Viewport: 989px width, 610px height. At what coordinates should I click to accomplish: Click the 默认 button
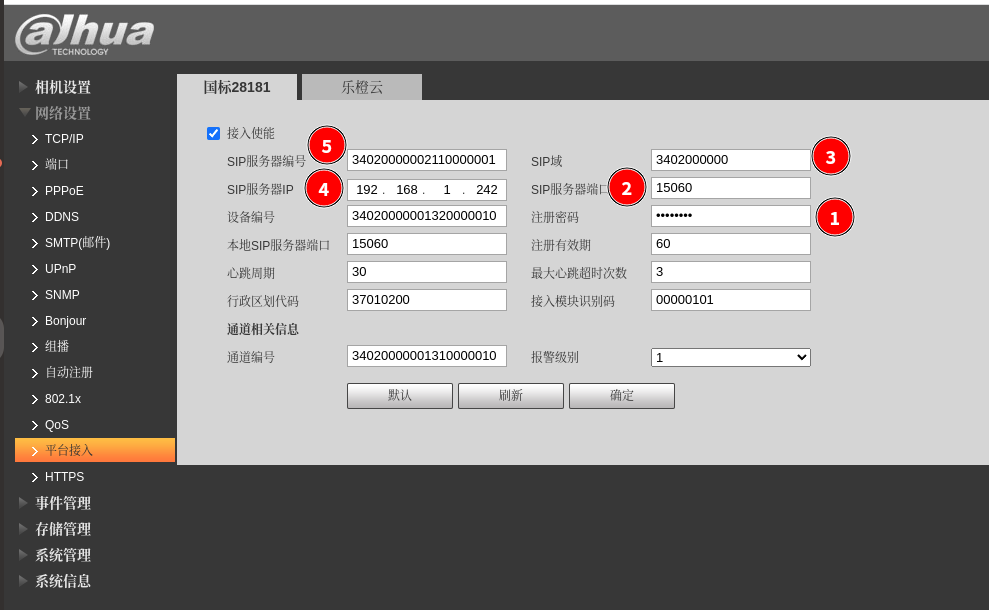pos(399,396)
